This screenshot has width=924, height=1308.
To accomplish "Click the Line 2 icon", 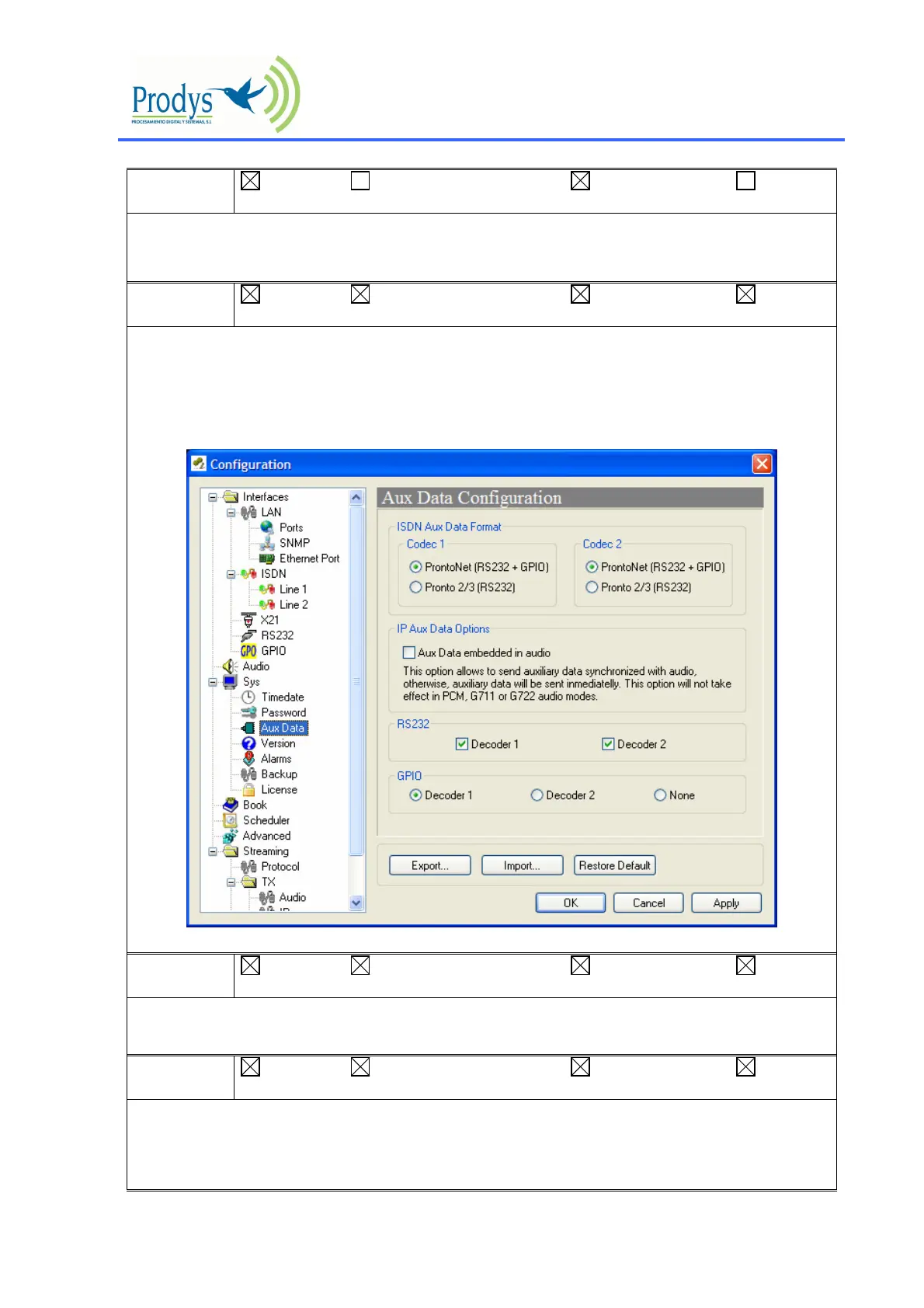I will click(267, 605).
